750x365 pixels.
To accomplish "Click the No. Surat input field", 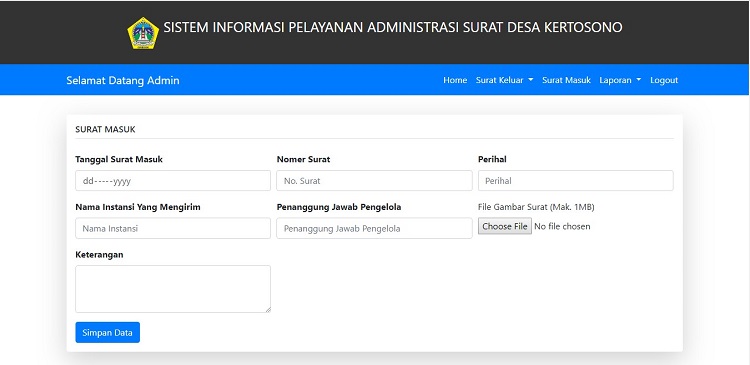I will pos(374,181).
